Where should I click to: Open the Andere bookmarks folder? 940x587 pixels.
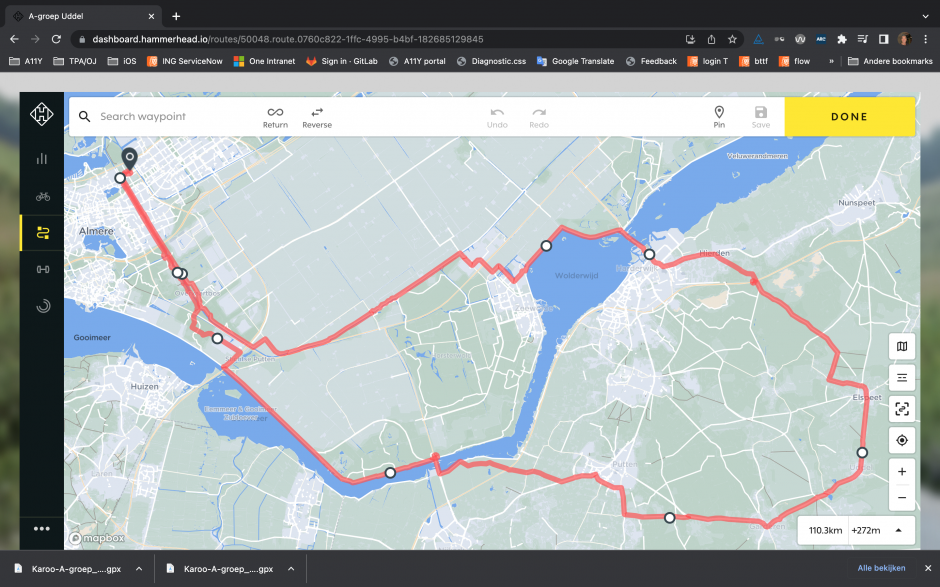click(890, 61)
